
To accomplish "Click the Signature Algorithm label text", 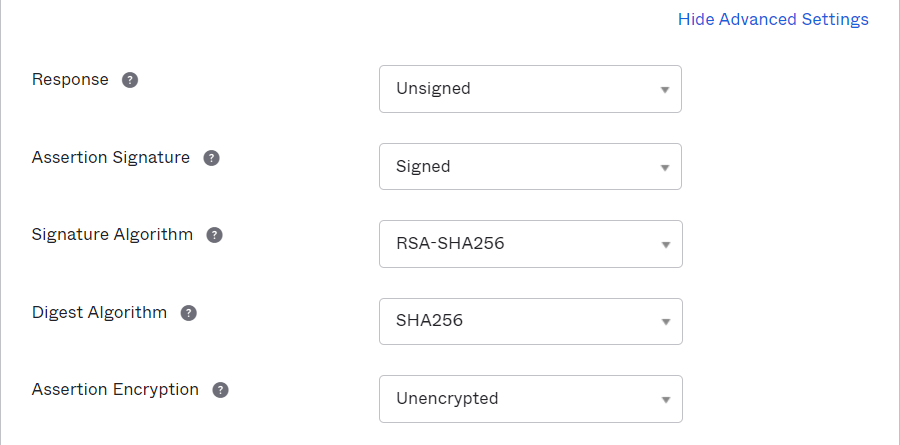I will coord(112,234).
